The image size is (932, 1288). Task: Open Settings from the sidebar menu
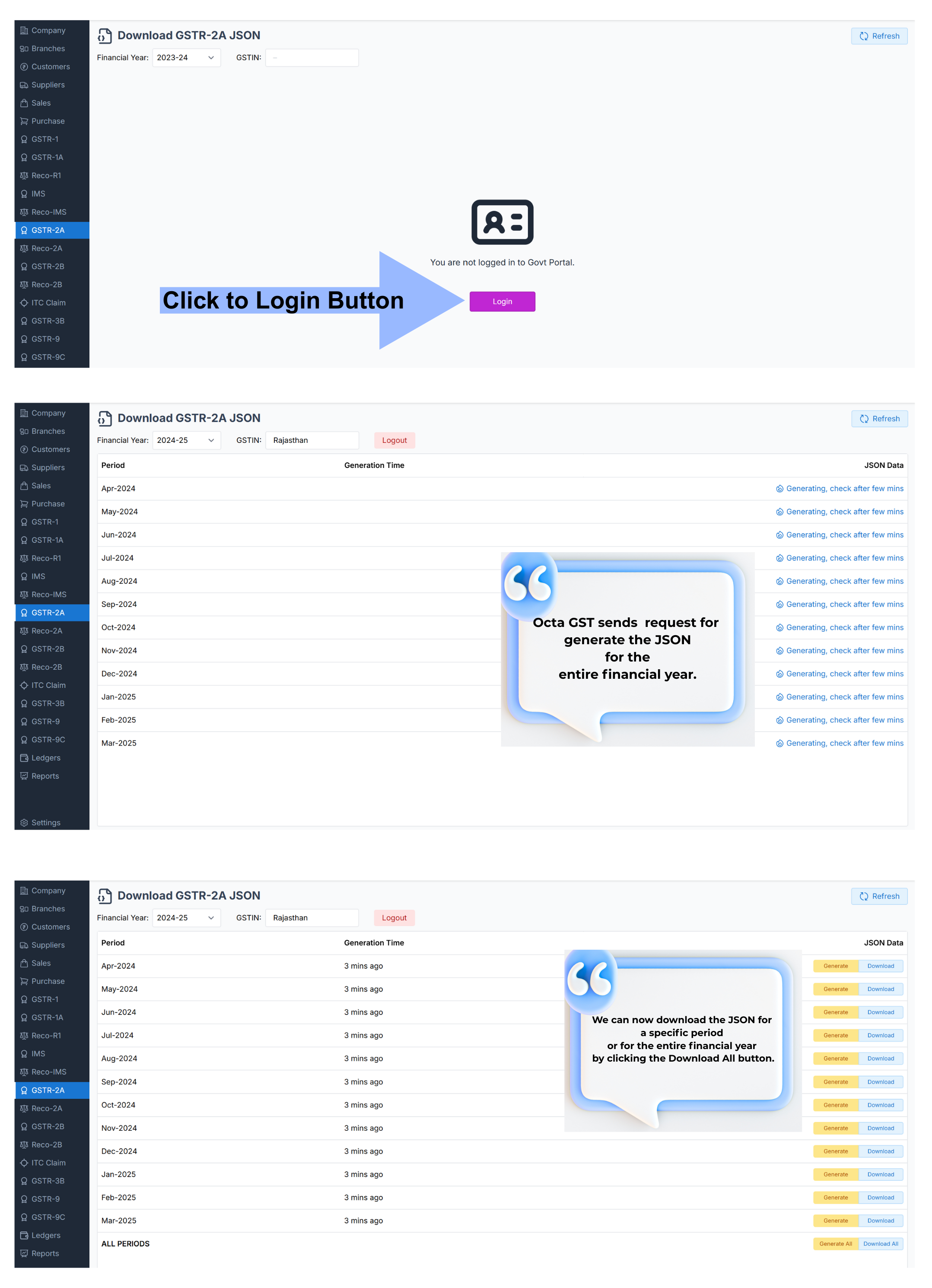point(45,822)
